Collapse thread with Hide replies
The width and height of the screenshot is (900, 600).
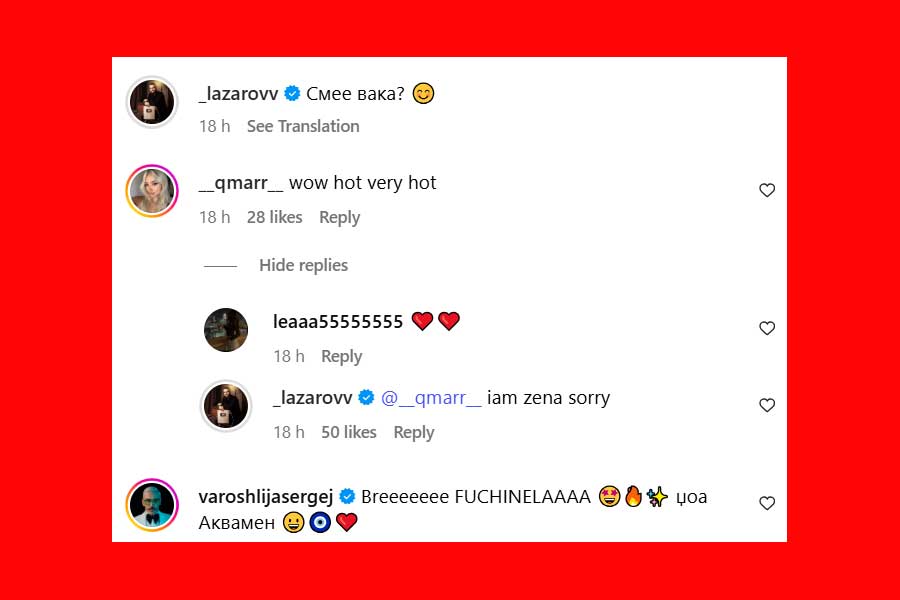(303, 265)
